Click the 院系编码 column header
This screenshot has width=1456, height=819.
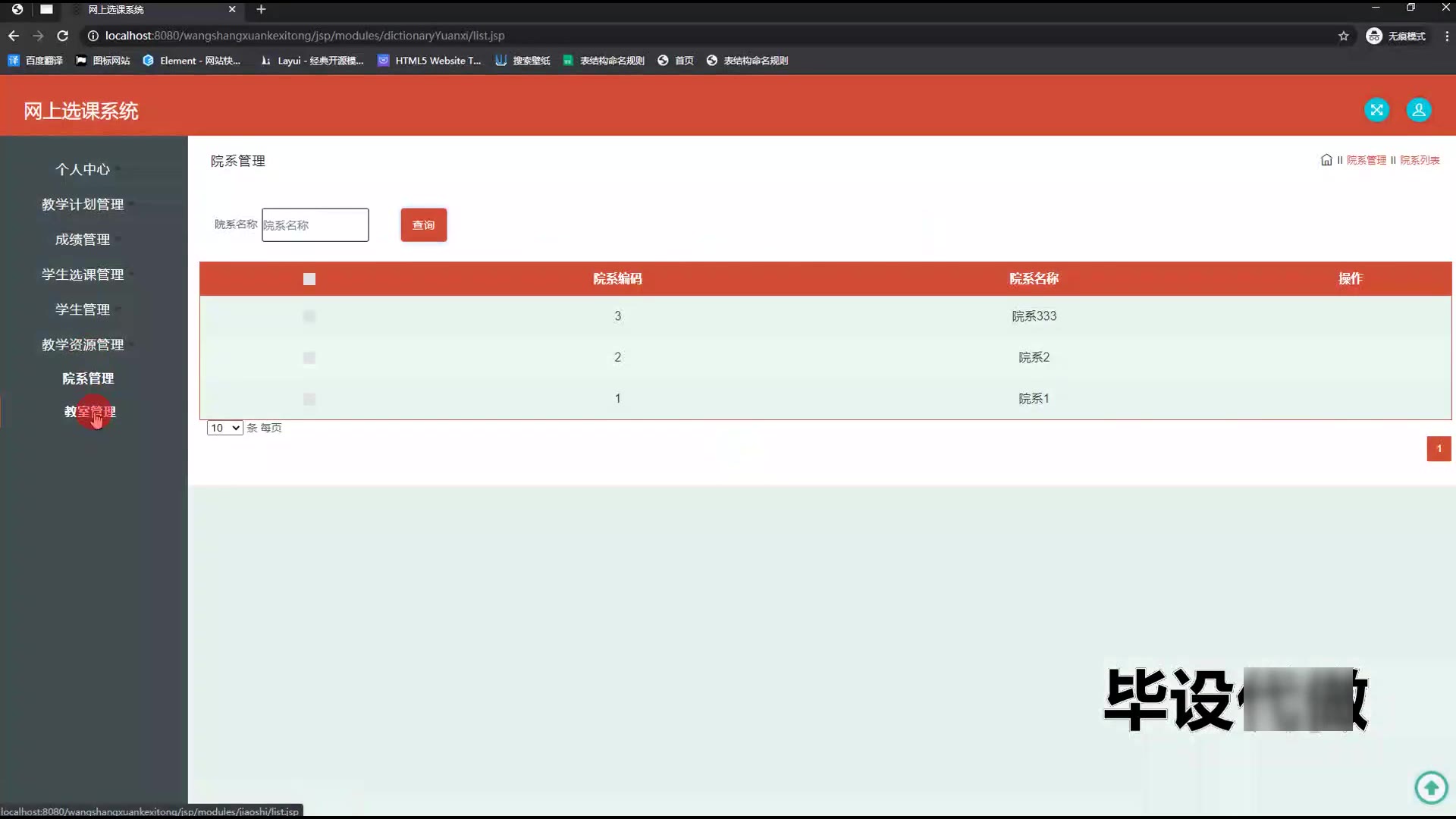tap(617, 278)
